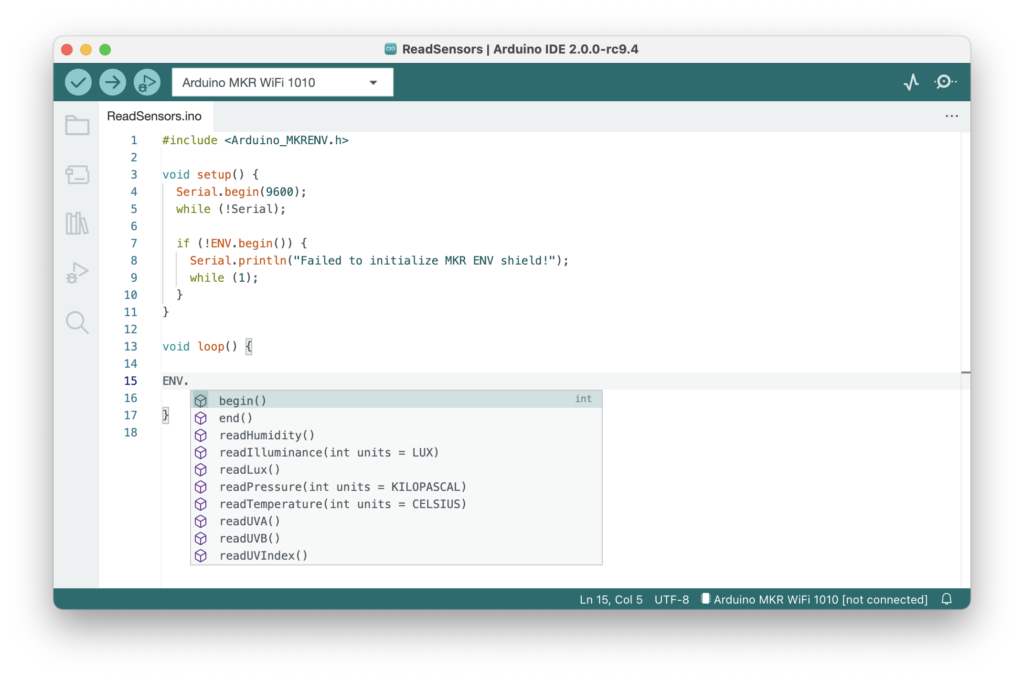Screen dimensions: 1024x680
Task: Close the window with red button
Action: [67, 49]
